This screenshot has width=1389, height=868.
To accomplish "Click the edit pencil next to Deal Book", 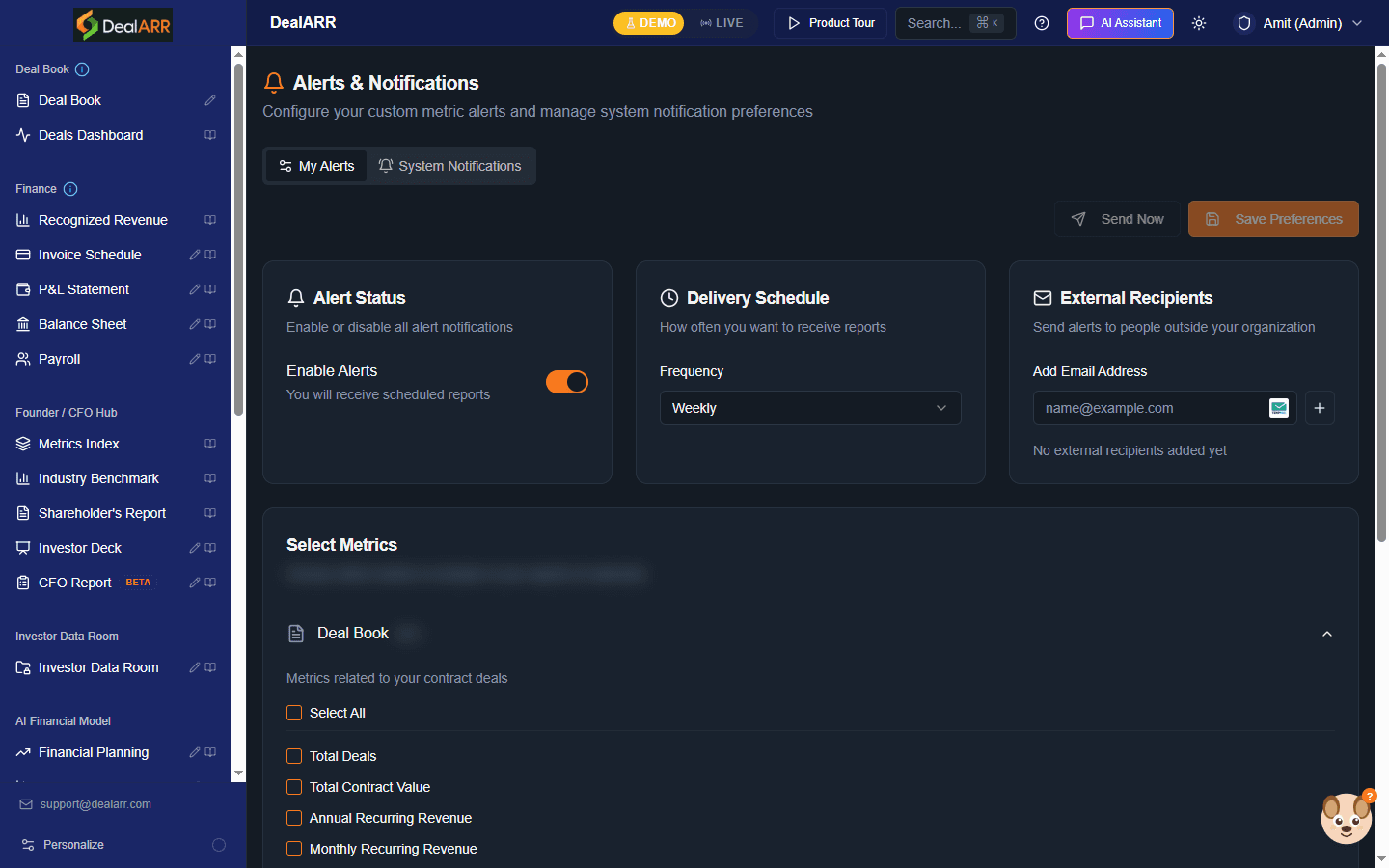I will coord(210,100).
